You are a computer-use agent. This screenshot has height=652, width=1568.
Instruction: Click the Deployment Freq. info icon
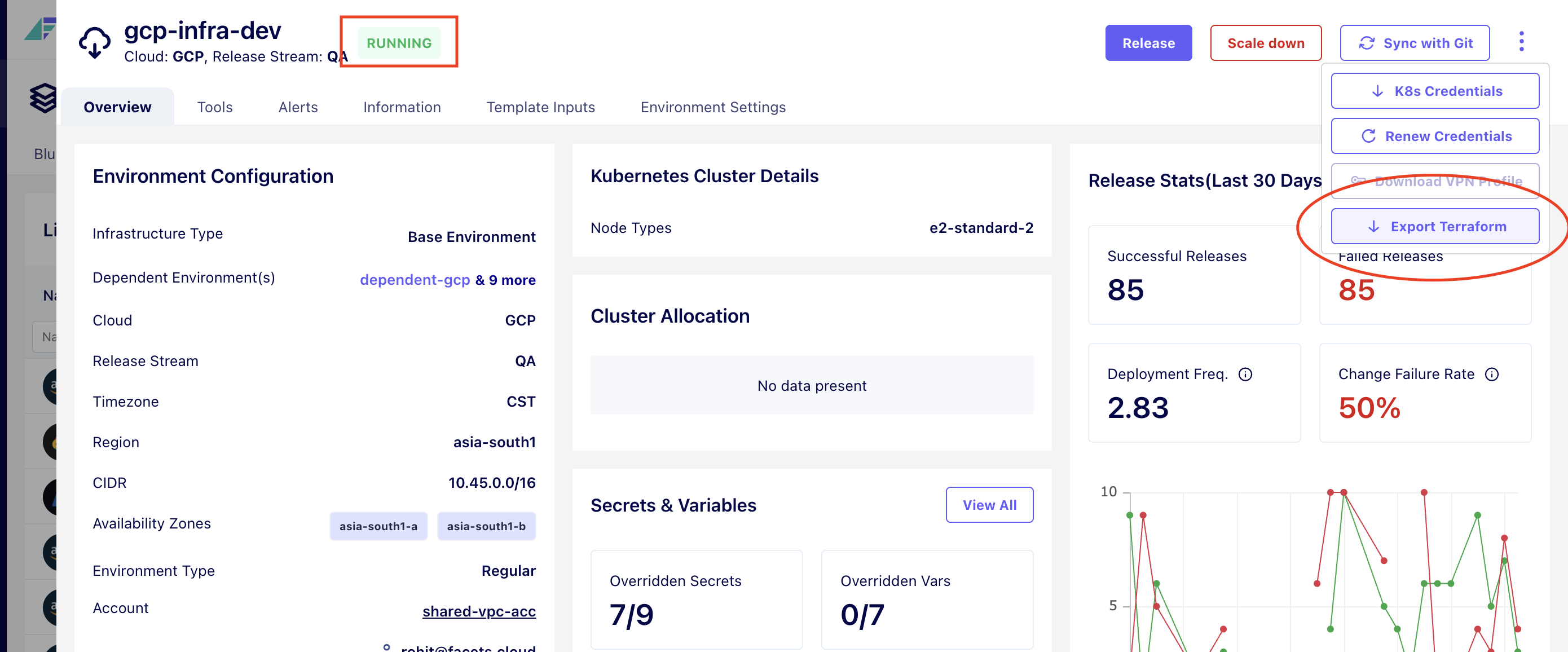(1245, 375)
